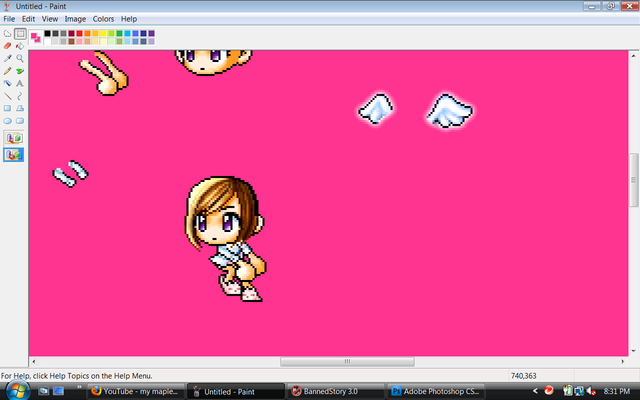Click the vertical scrollbar down arrow

click(633, 351)
